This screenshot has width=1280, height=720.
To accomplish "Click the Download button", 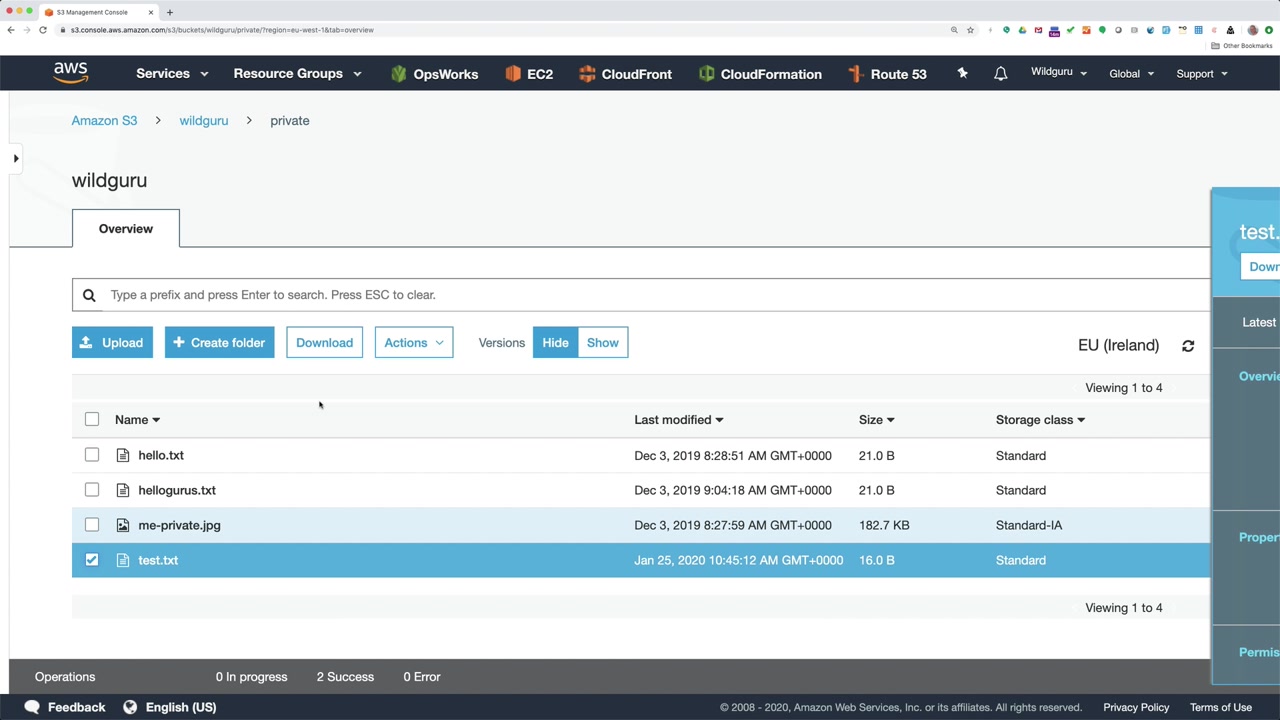I will tap(324, 343).
